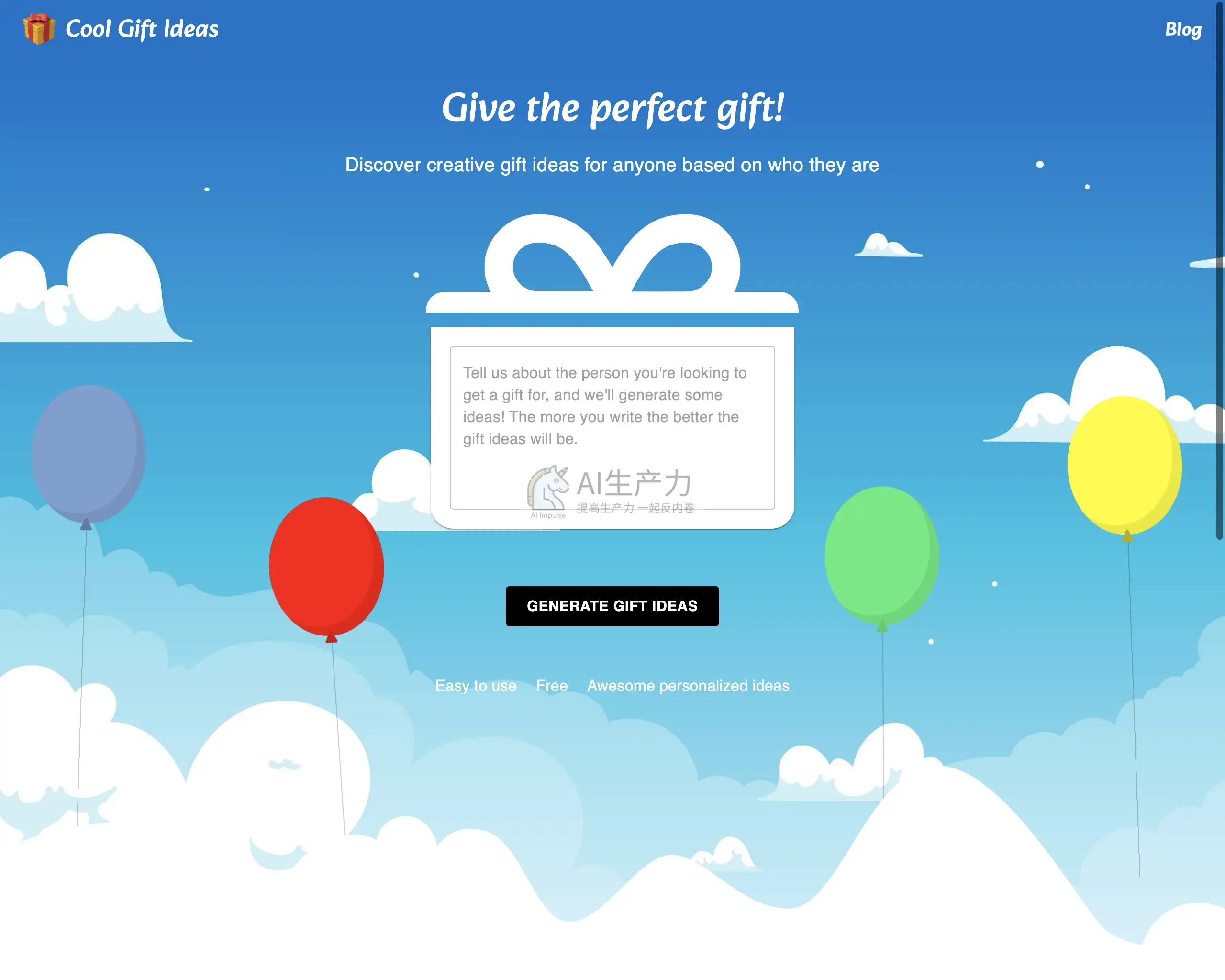Screen dimensions: 1225x980
Task: Click the 'Easy to use' label
Action: pos(476,686)
